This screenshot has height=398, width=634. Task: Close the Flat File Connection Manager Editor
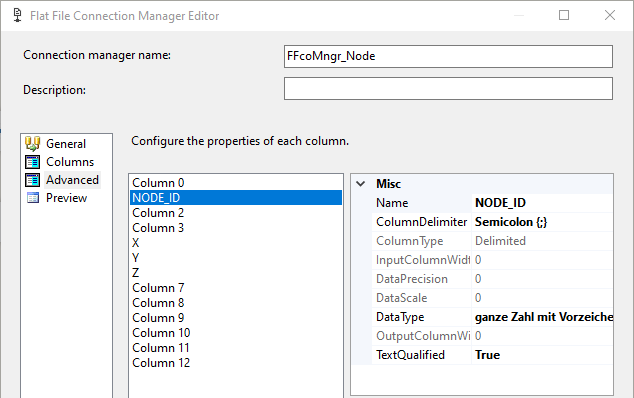[x=610, y=15]
